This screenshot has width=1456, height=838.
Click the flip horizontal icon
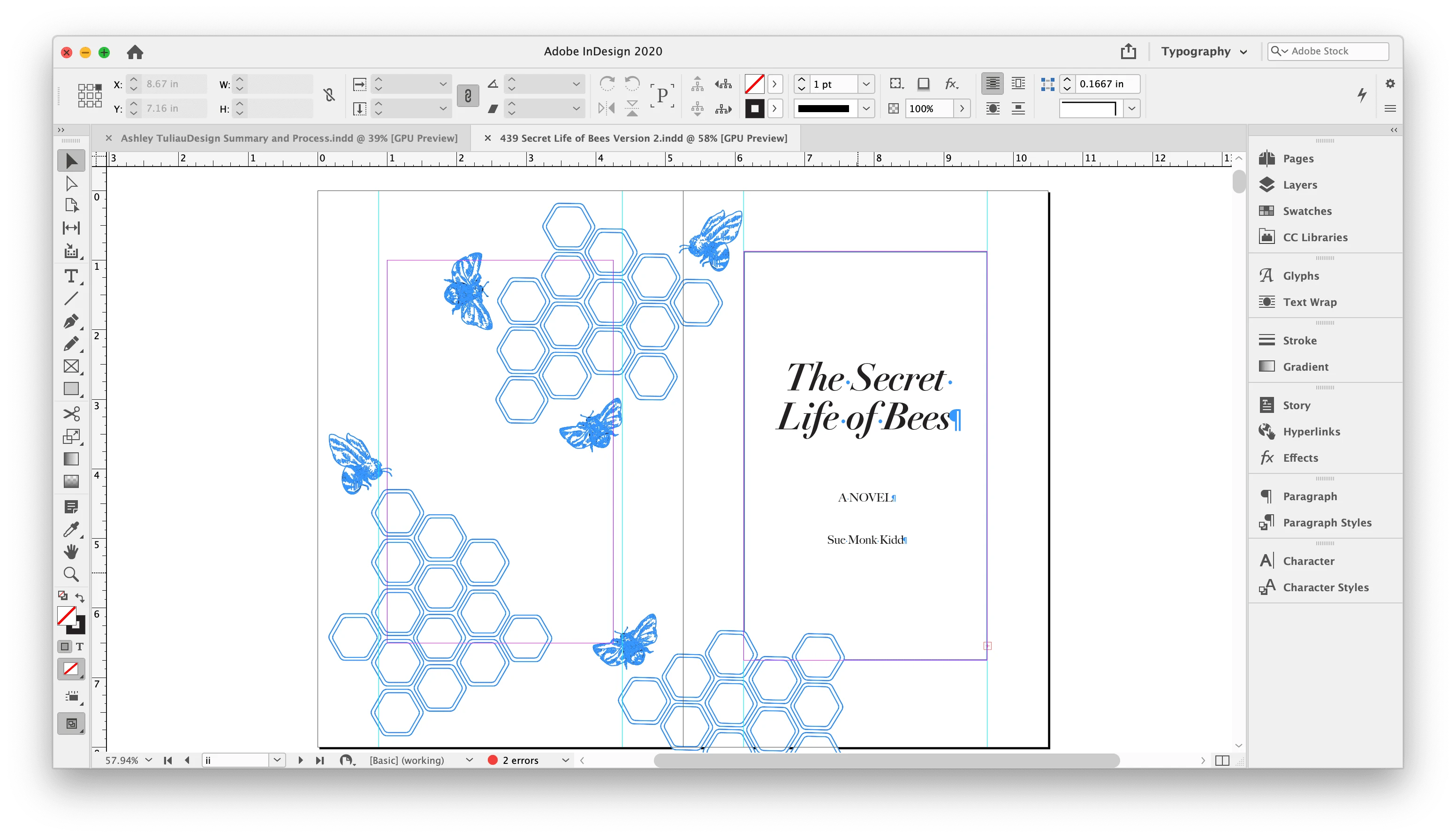607,108
